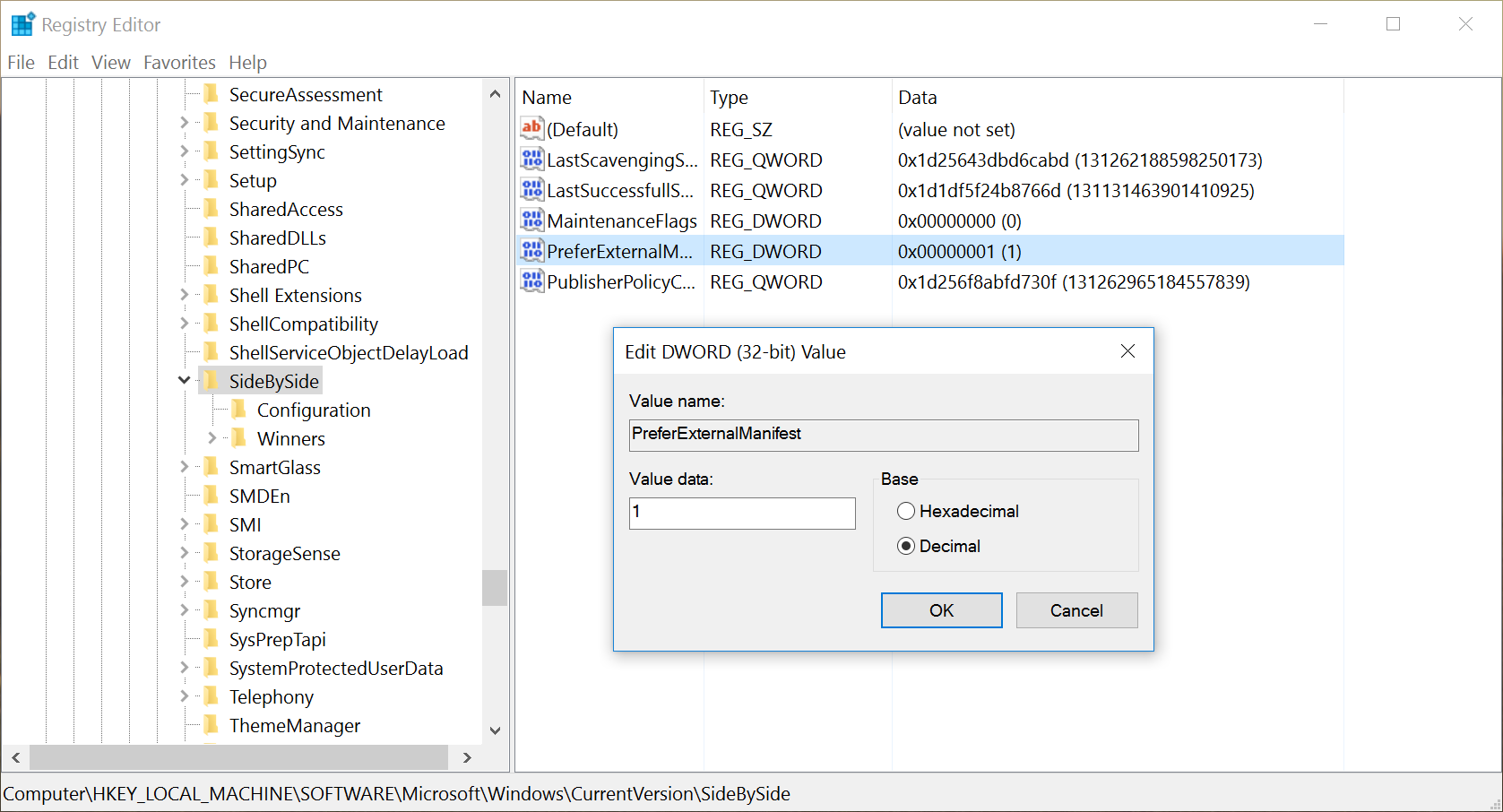This screenshot has width=1503, height=812.
Task: Cancel the Edit DWORD dialog
Action: 1077,610
